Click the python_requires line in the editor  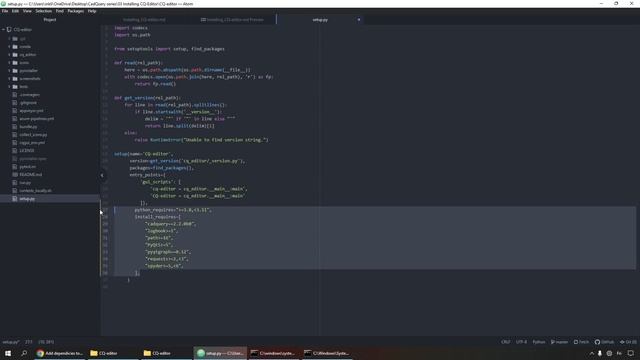(173, 210)
